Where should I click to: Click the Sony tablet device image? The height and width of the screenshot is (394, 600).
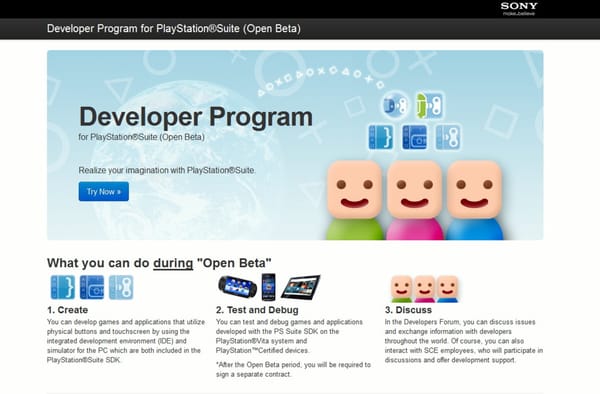(x=301, y=287)
